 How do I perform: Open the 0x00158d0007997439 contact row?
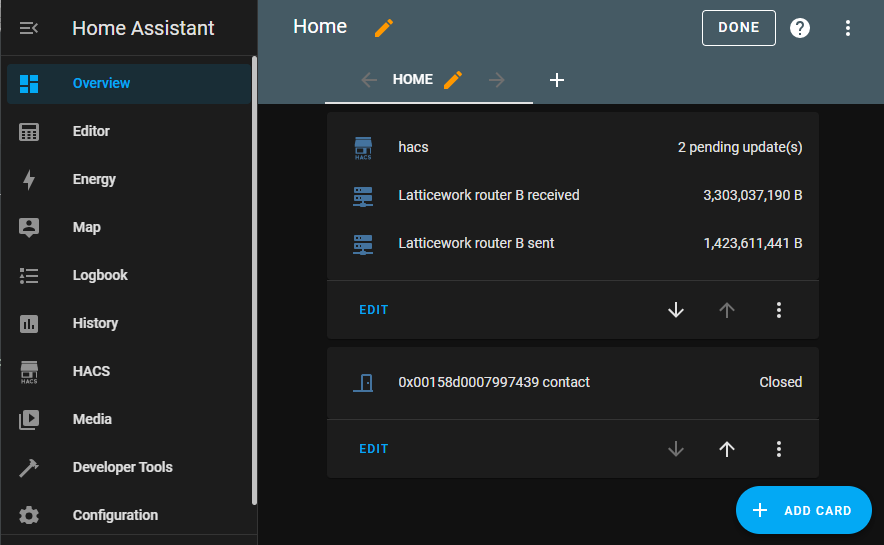(x=573, y=382)
